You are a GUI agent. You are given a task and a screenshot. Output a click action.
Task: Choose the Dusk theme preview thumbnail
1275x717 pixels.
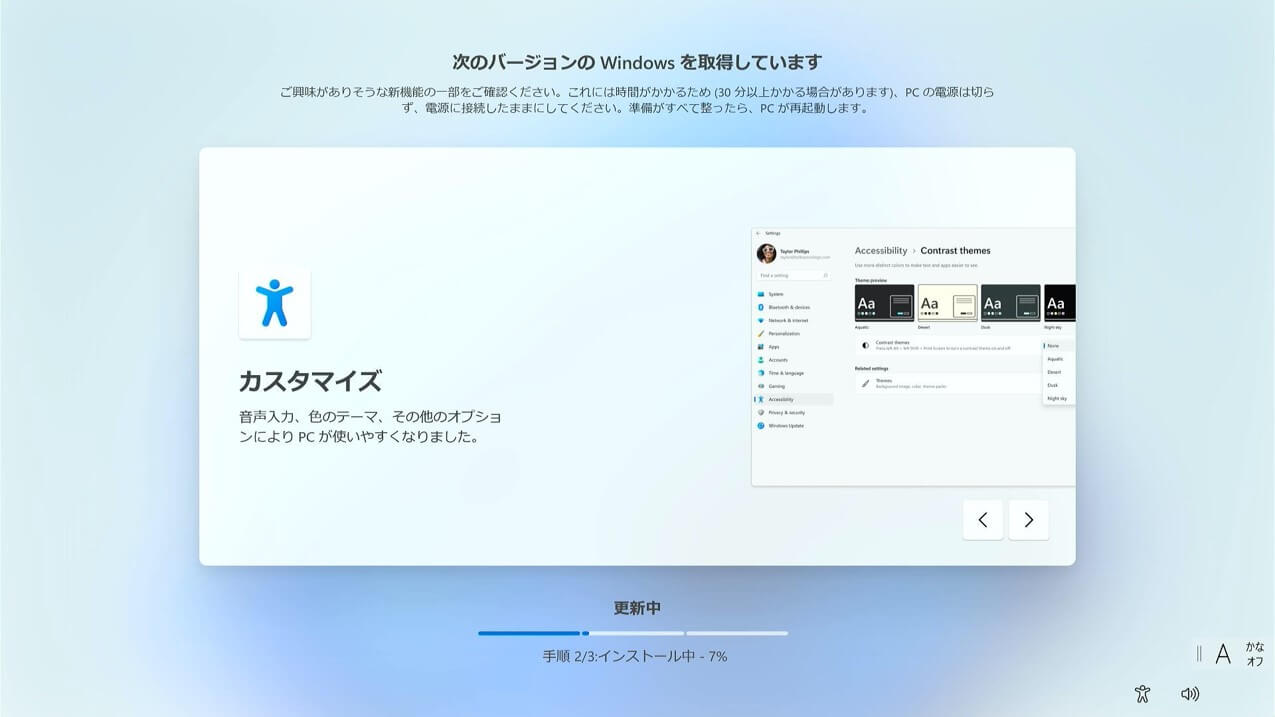(1011, 303)
